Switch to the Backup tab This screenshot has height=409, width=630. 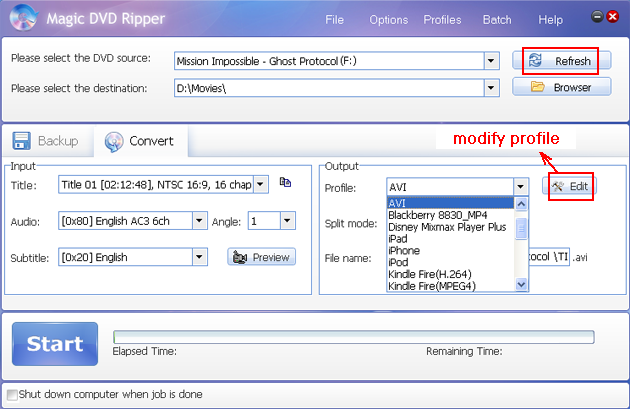(x=48, y=141)
